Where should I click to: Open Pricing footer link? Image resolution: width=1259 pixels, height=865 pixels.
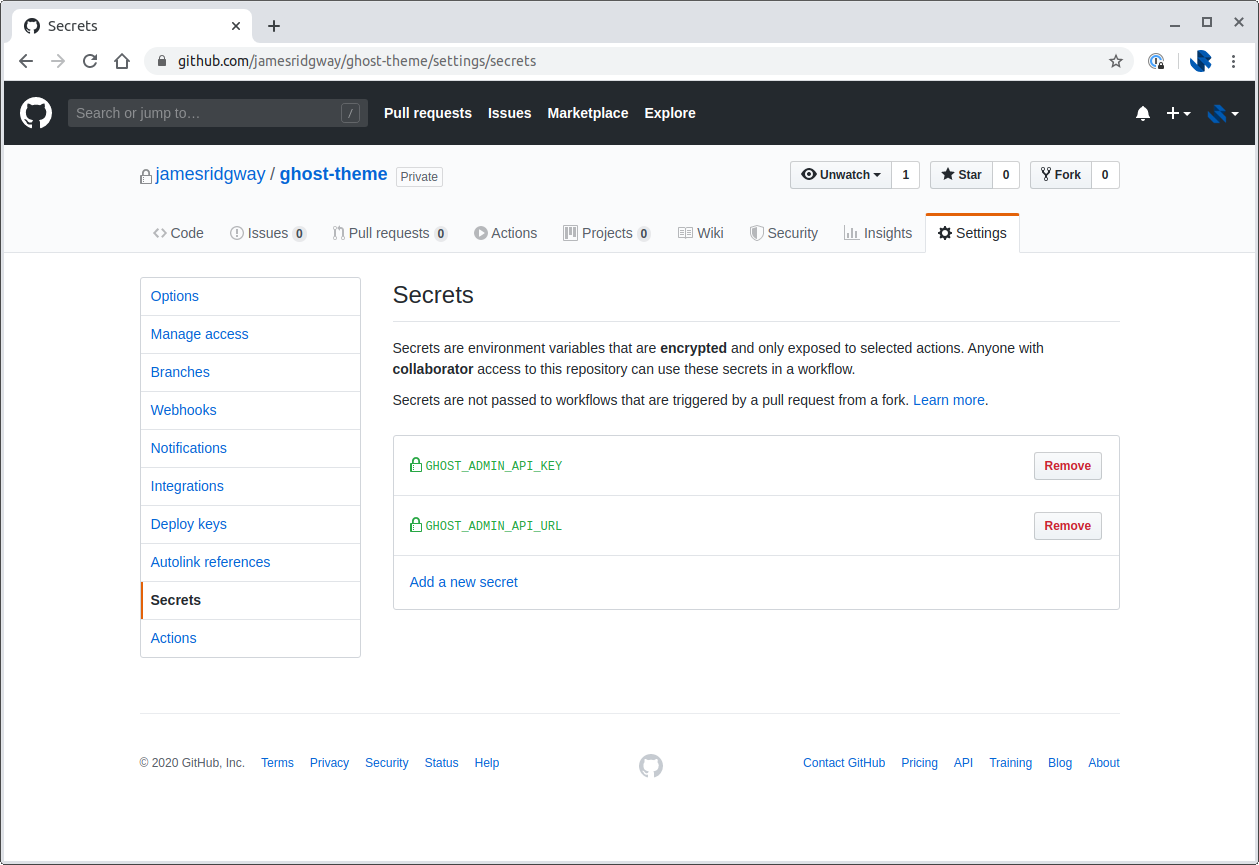[919, 763]
